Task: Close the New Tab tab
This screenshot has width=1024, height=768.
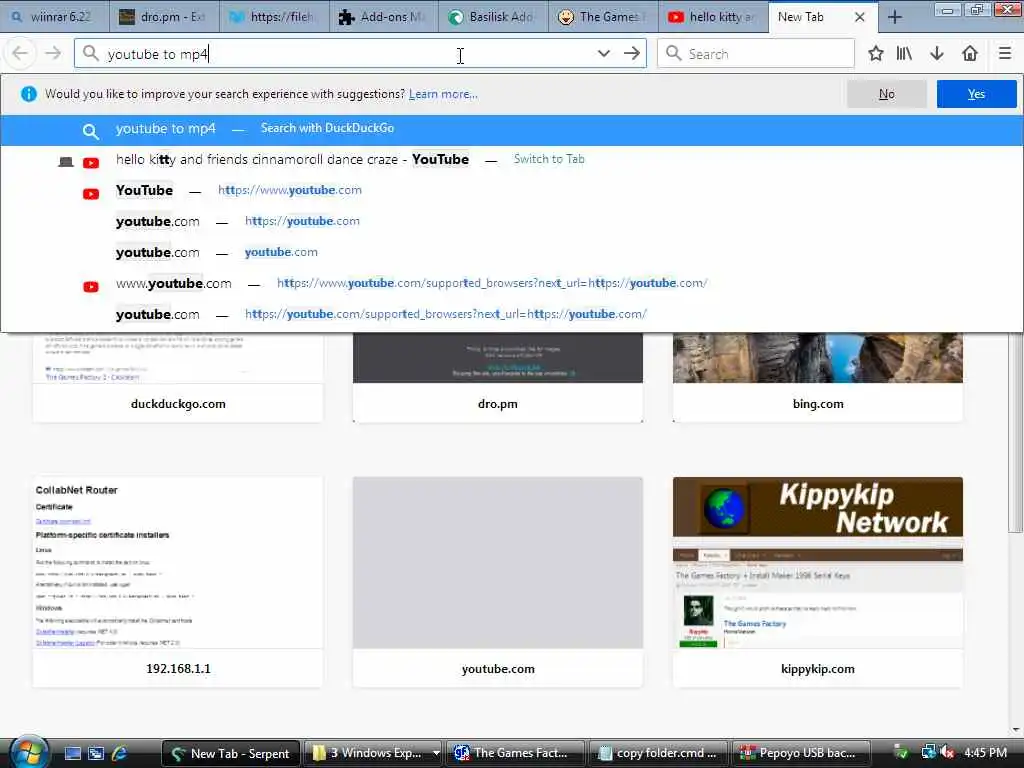Action: [x=859, y=17]
